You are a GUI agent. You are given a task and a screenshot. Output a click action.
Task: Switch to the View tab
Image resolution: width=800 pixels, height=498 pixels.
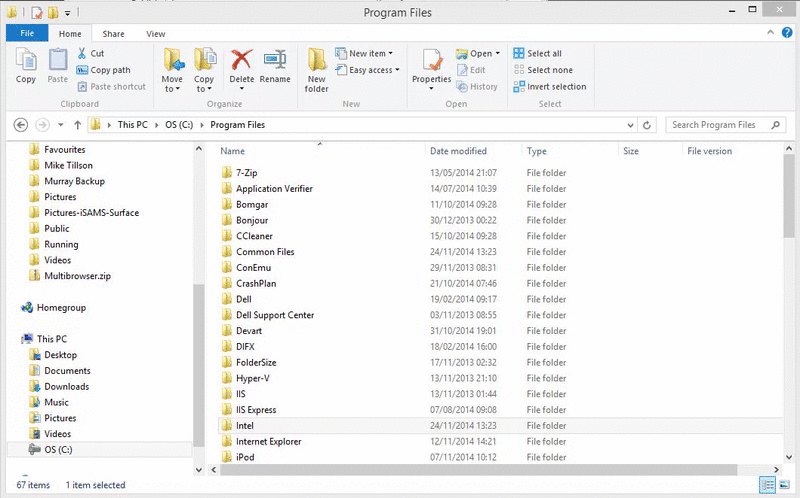(156, 34)
